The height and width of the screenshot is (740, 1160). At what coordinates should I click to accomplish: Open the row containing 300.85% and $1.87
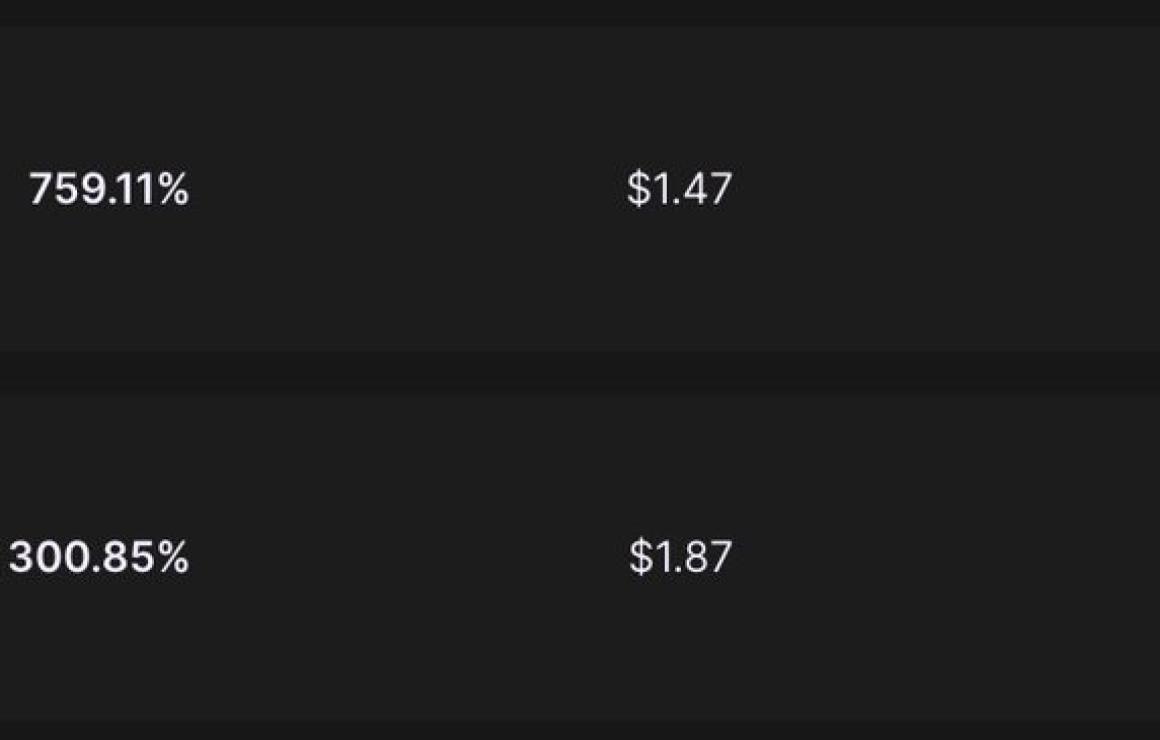pyautogui.click(x=580, y=556)
